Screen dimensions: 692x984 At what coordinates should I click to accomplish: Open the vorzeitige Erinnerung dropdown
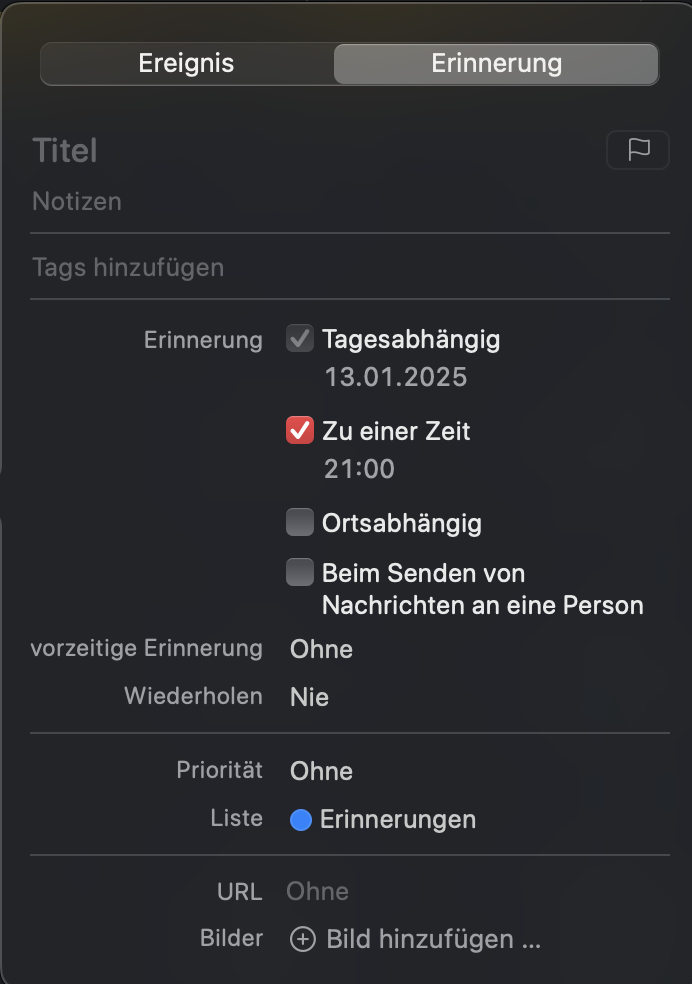click(322, 650)
